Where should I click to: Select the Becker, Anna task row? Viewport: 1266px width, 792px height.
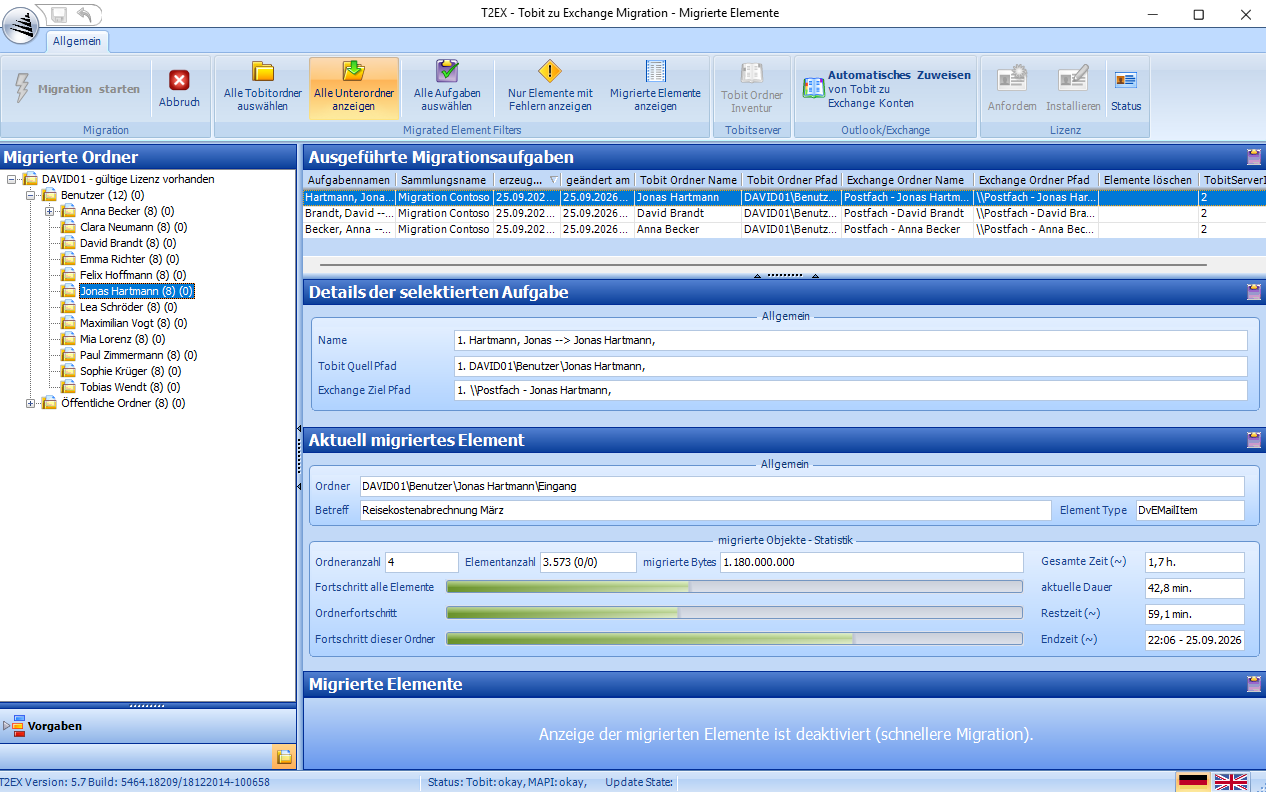coord(784,229)
